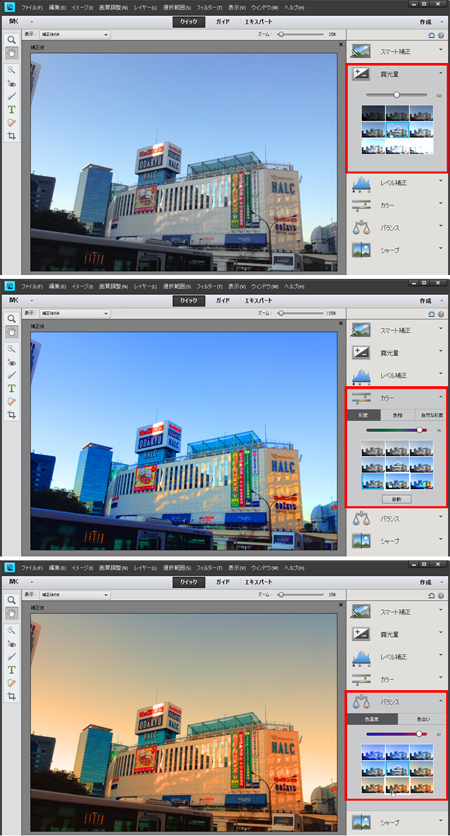
Task: Open the レイヤー menu in the middle window
Action: tap(145, 287)
